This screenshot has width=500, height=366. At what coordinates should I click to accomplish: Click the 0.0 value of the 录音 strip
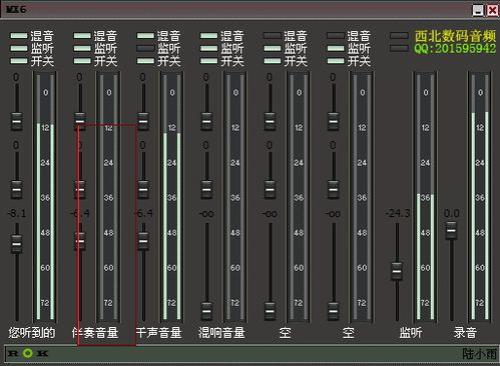[x=452, y=213]
